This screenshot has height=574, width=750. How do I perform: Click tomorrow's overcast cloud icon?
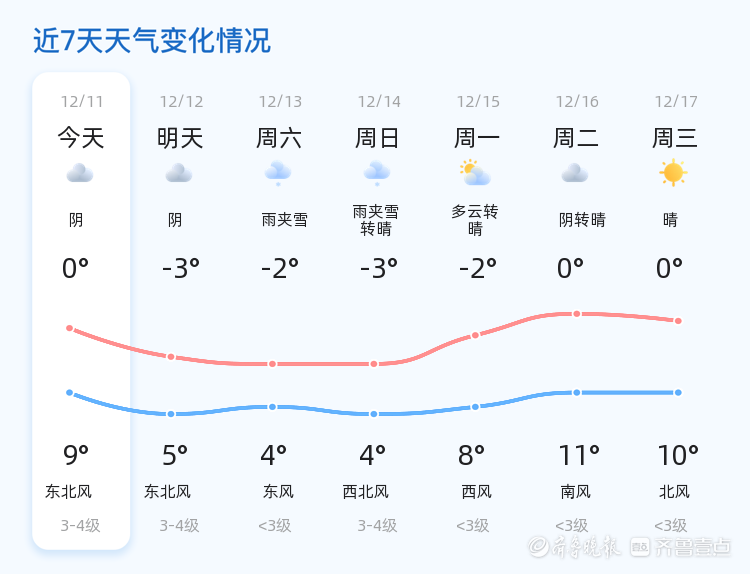(179, 174)
